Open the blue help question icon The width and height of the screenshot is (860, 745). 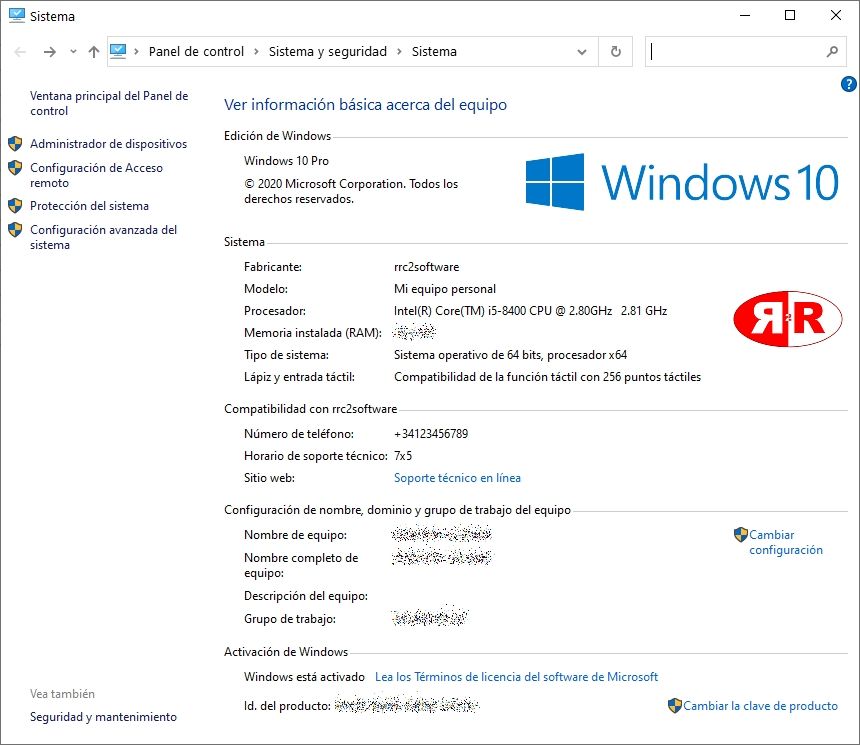(x=848, y=84)
